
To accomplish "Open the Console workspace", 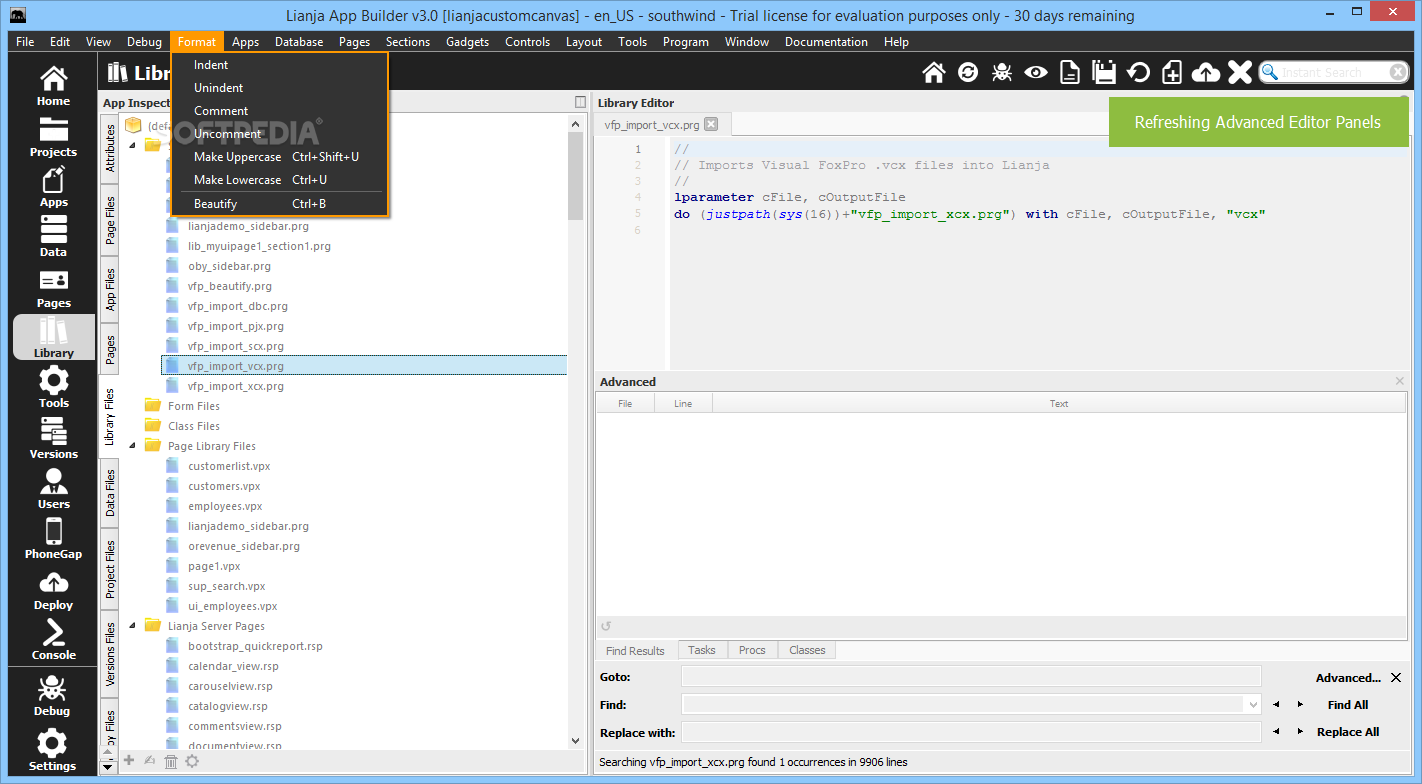I will click(x=53, y=640).
